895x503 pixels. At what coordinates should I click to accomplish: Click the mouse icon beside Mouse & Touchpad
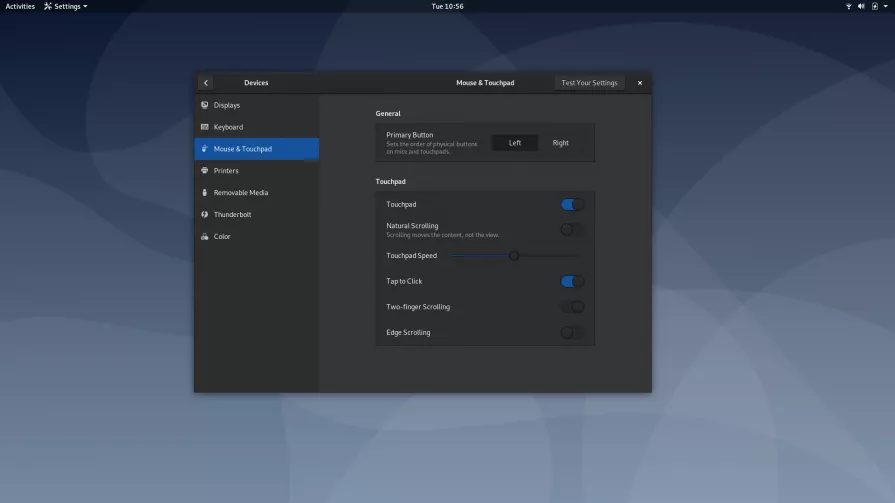204,148
